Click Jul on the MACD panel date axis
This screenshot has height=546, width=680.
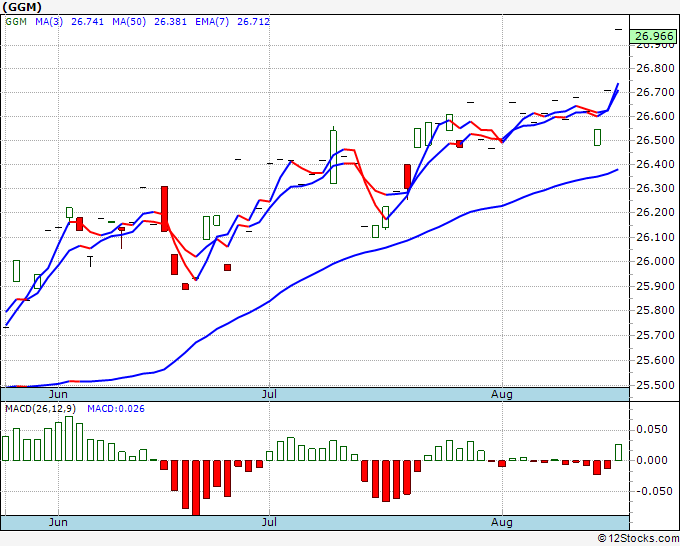pyautogui.click(x=269, y=522)
